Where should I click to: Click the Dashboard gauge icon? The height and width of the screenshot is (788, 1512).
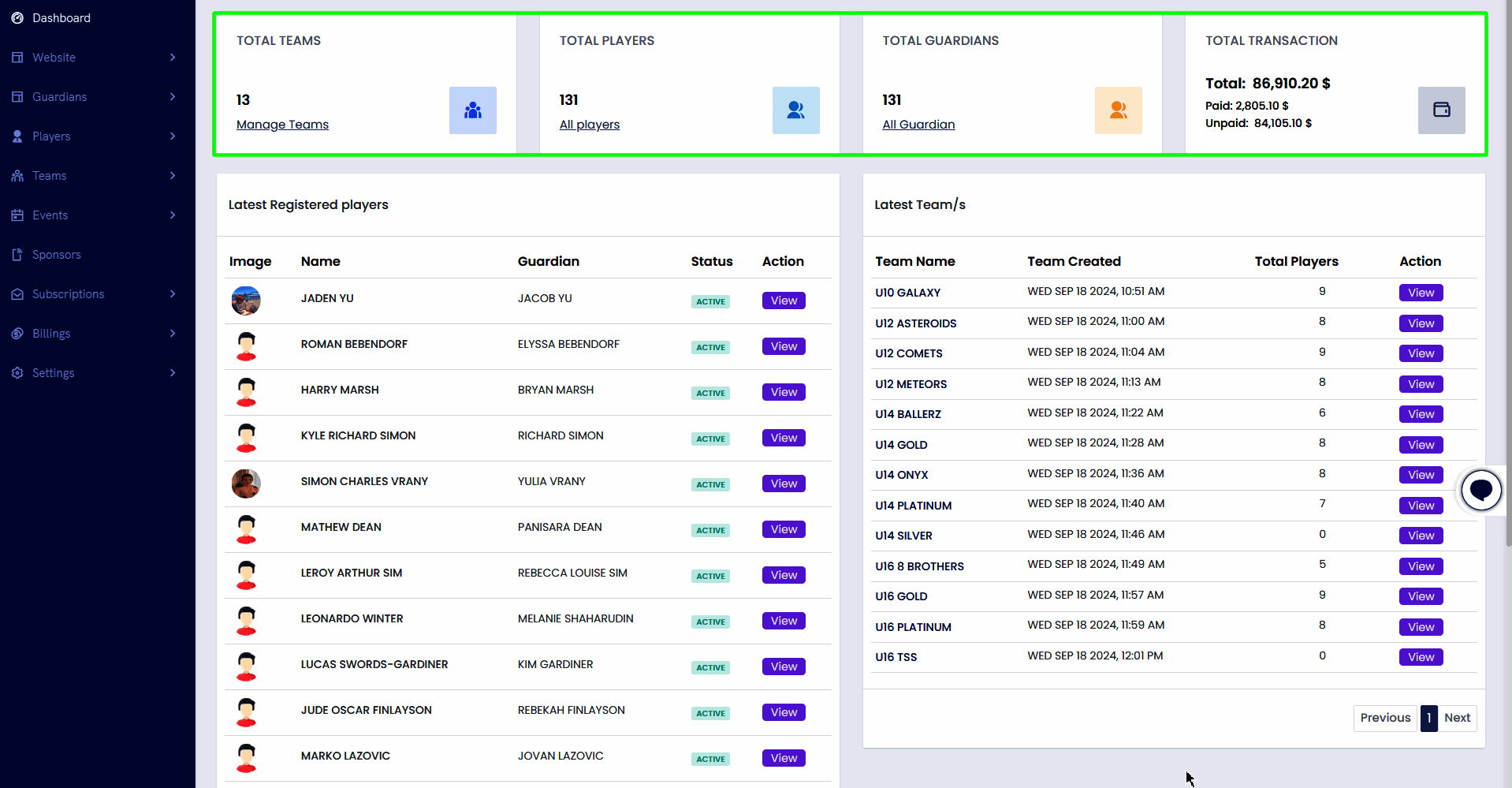[x=17, y=18]
